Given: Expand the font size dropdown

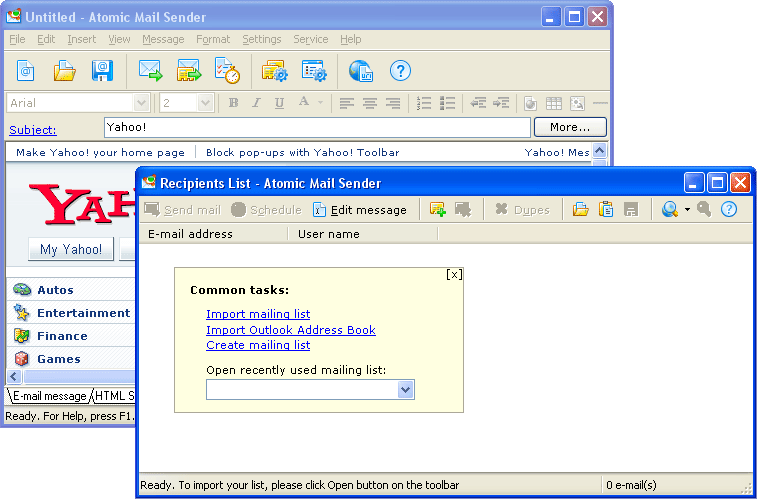Looking at the screenshot, I should pyautogui.click(x=205, y=103).
